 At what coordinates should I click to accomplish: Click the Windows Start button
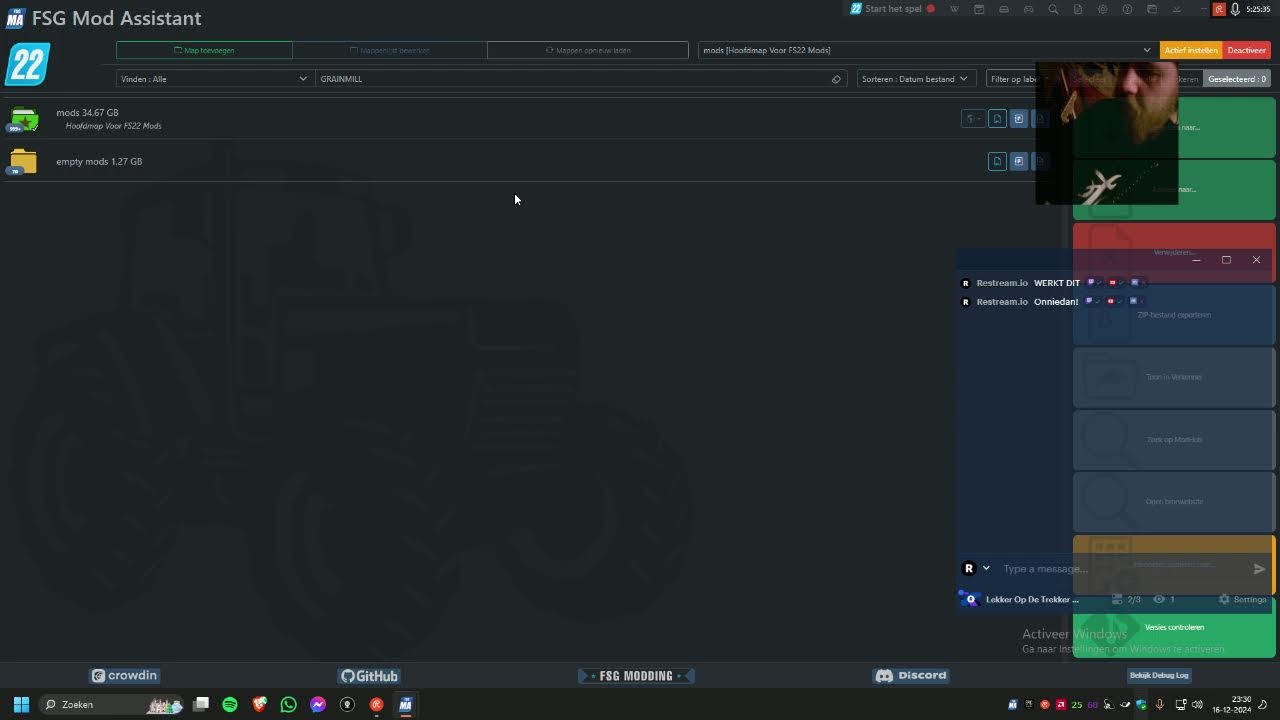21,705
